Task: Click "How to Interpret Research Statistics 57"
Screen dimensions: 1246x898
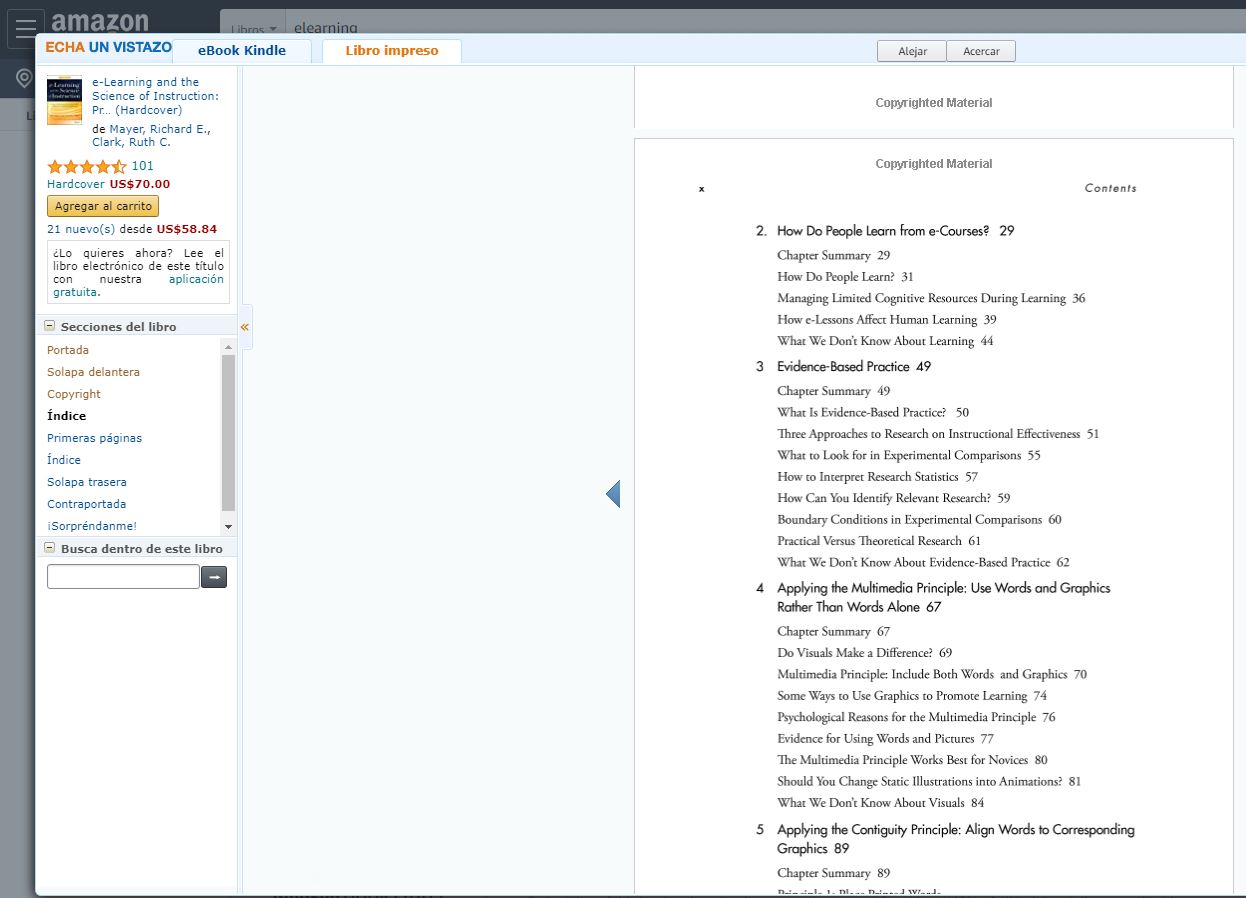Action: 877,477
